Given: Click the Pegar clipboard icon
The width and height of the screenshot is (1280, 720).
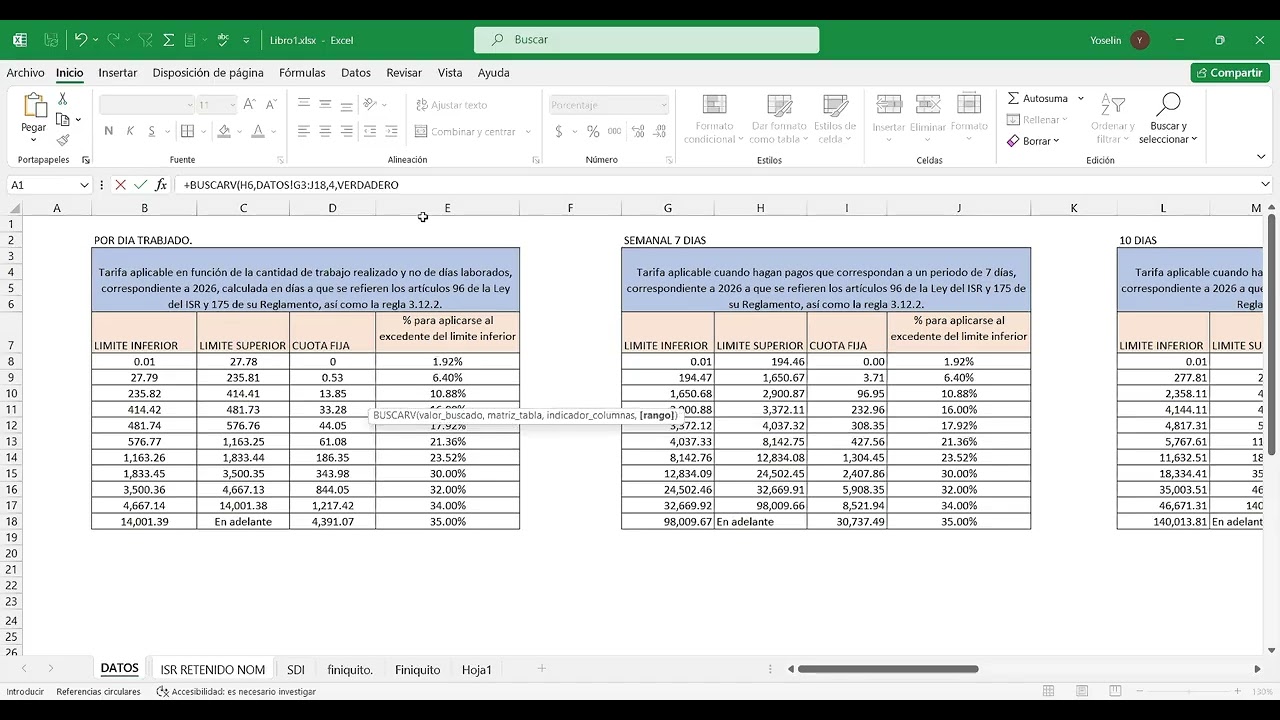Looking at the screenshot, I should 34,105.
